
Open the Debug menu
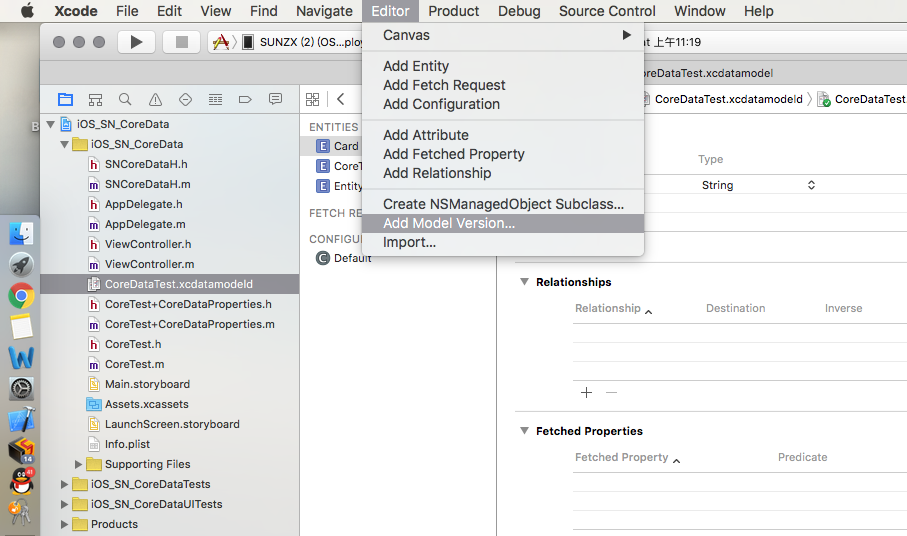pyautogui.click(x=519, y=11)
